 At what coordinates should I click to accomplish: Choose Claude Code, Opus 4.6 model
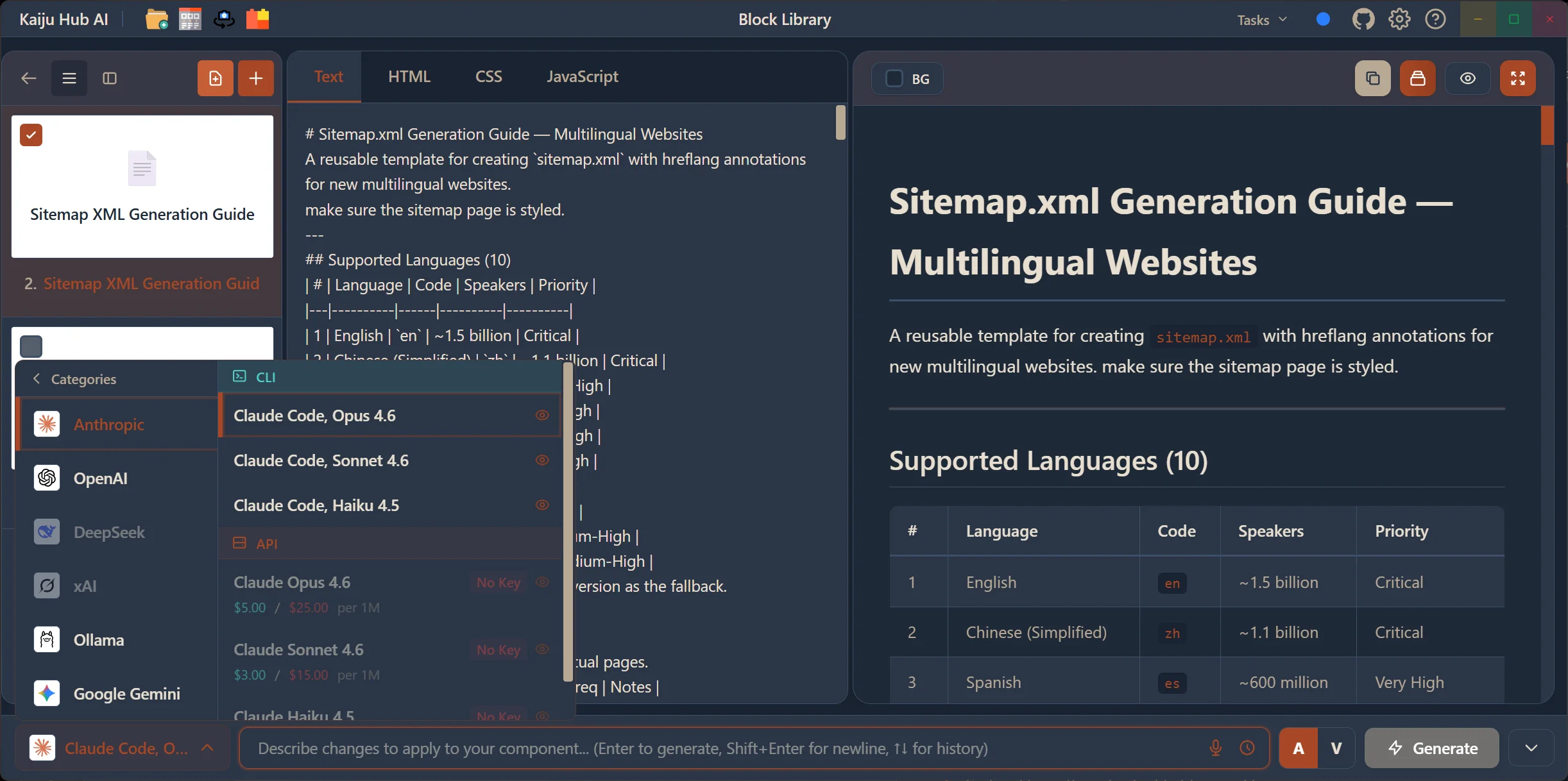[389, 416]
